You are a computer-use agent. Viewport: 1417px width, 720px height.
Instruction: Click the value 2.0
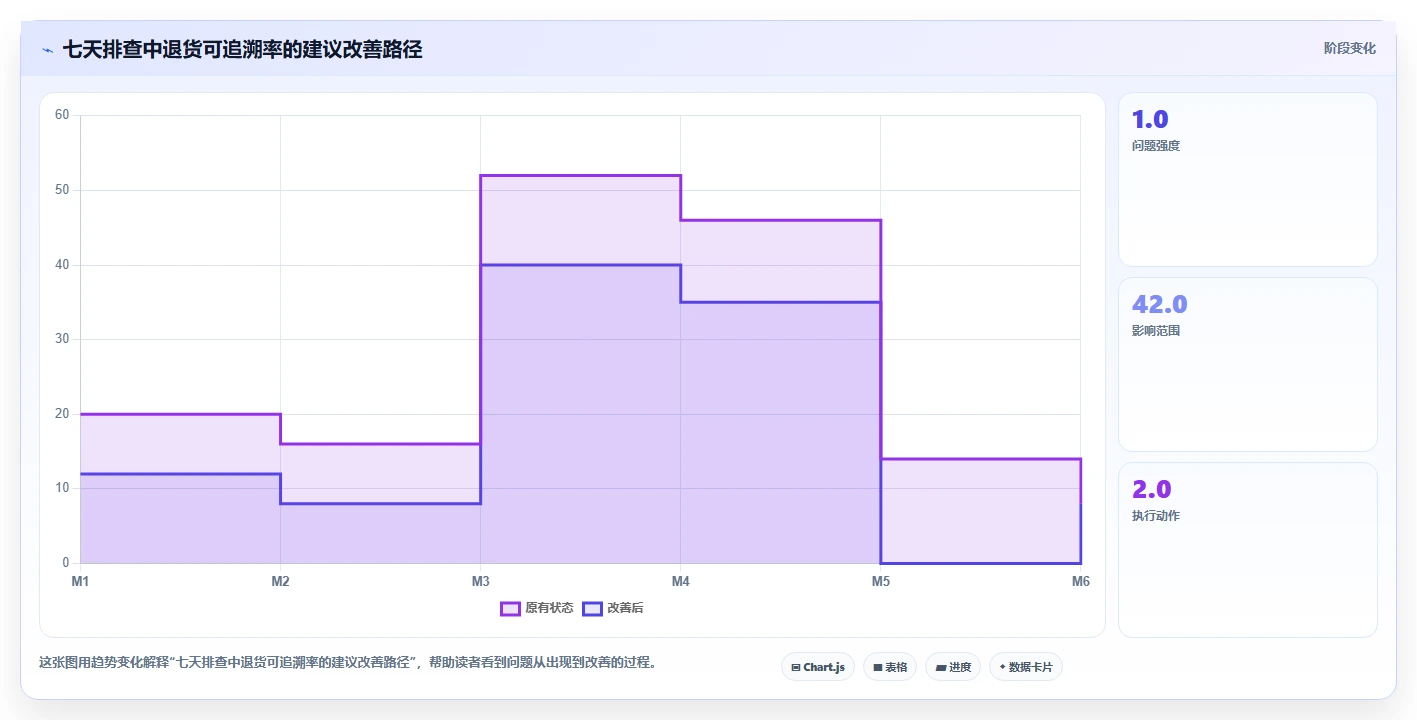pos(1151,489)
